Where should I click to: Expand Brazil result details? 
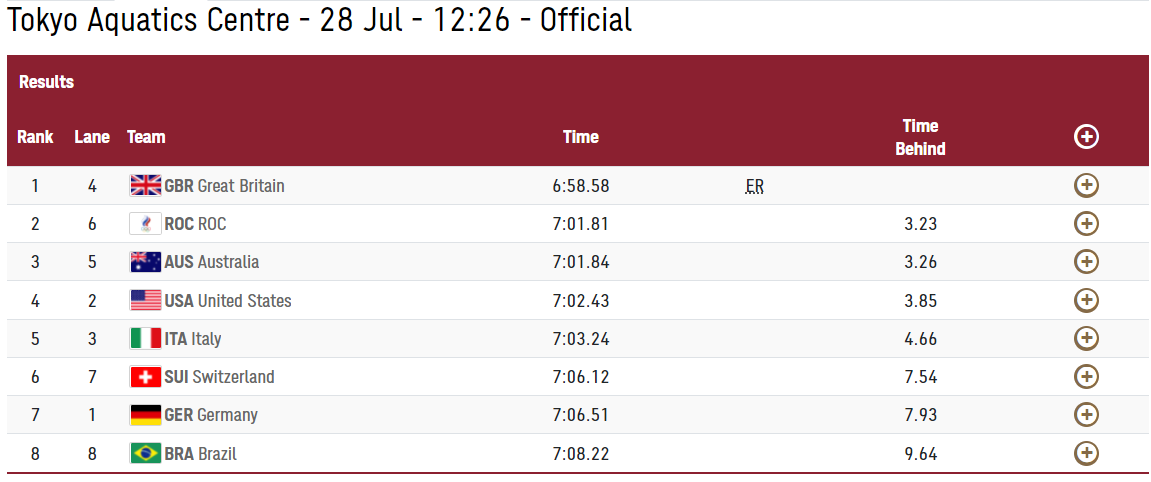point(1086,453)
